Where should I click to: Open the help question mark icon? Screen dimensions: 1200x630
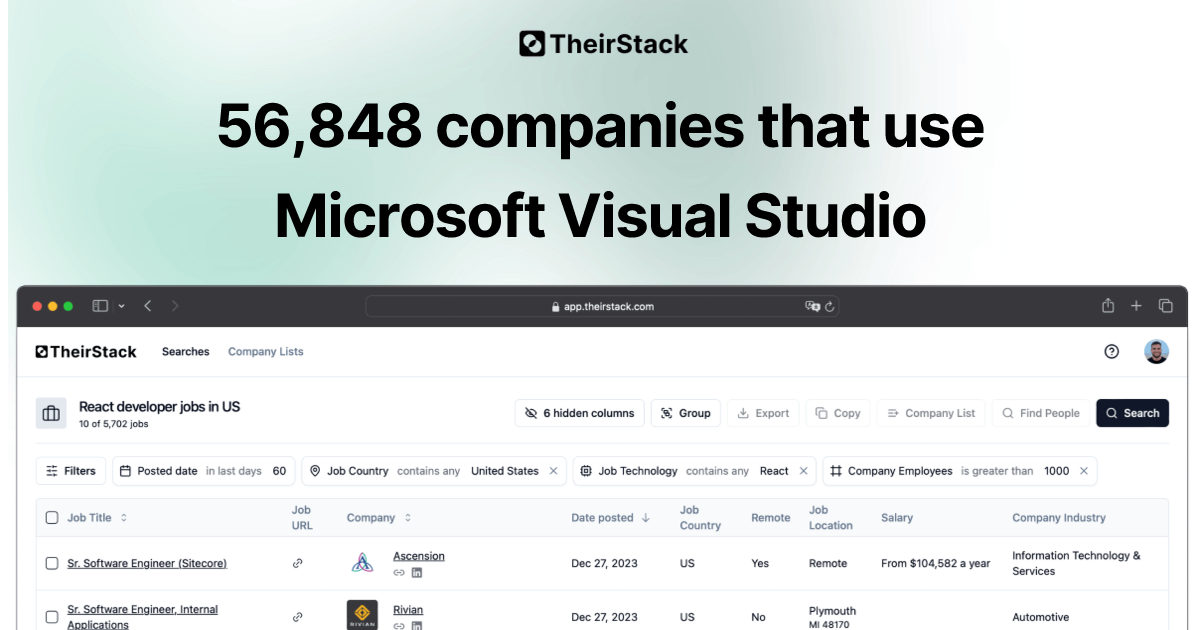click(x=1112, y=352)
